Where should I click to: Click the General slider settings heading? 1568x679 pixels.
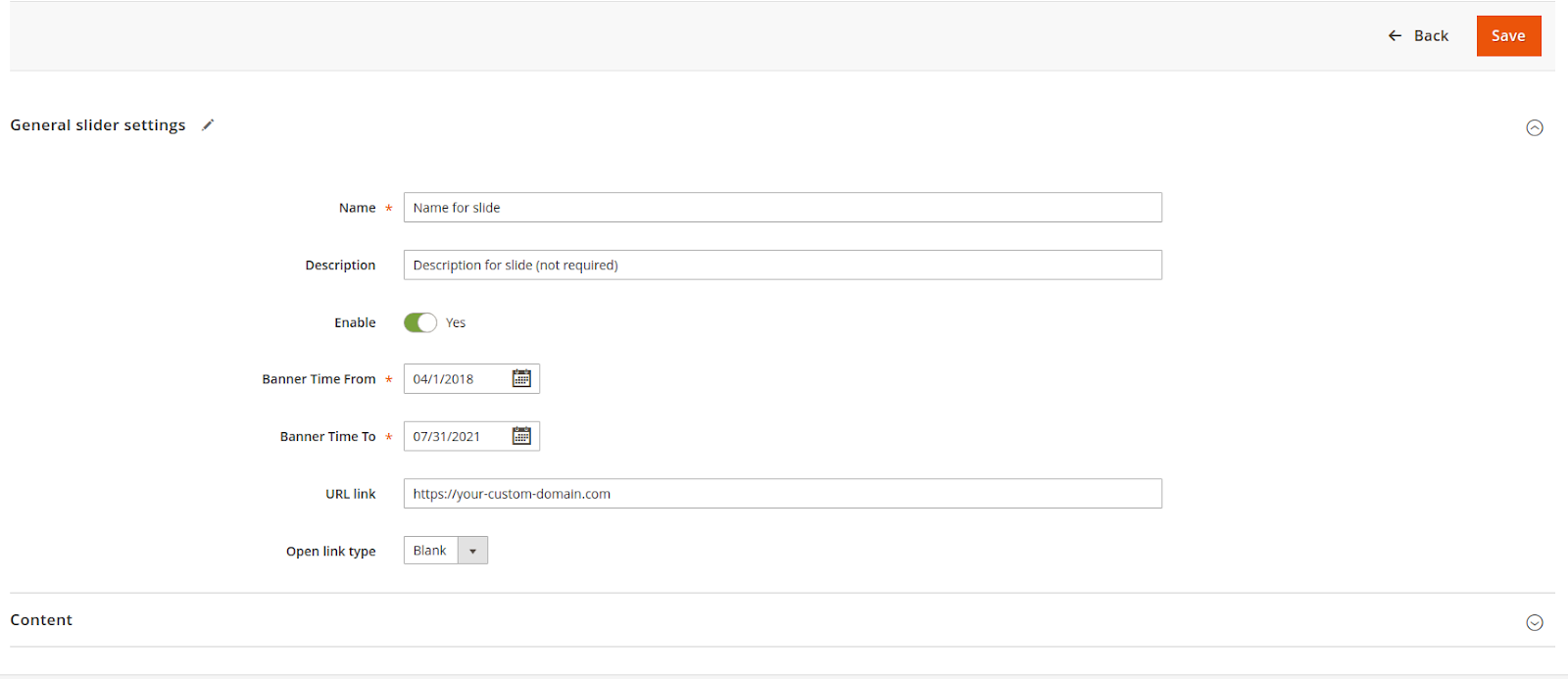98,125
